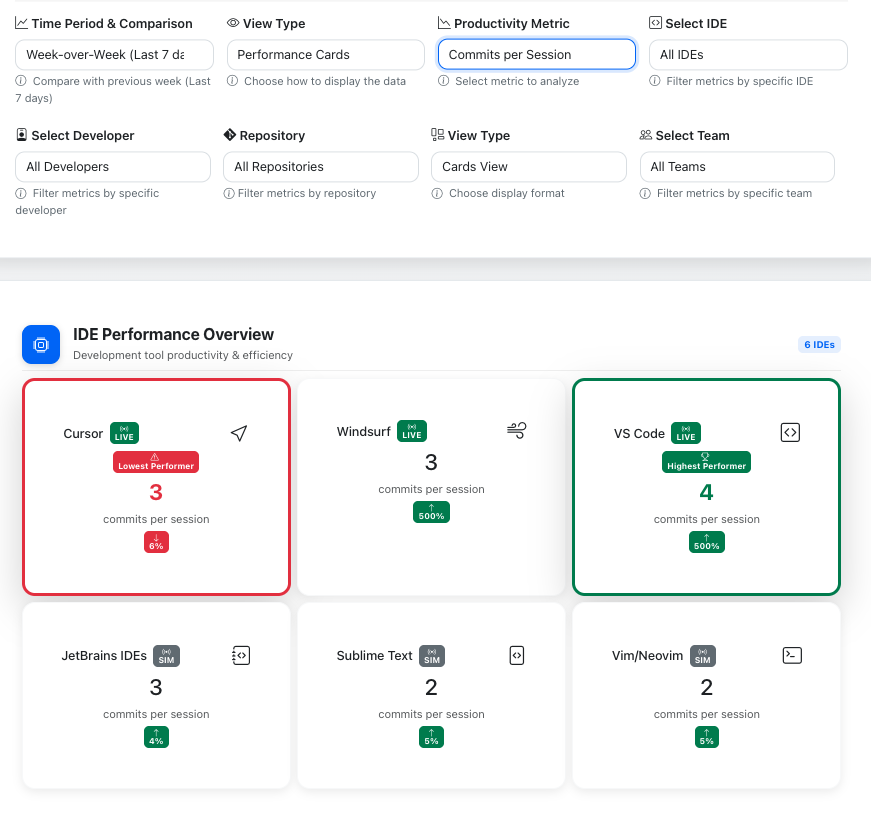Screen dimensions: 871x819
Task: Click the blue IDE Performance Overview icon
Action: (40, 344)
